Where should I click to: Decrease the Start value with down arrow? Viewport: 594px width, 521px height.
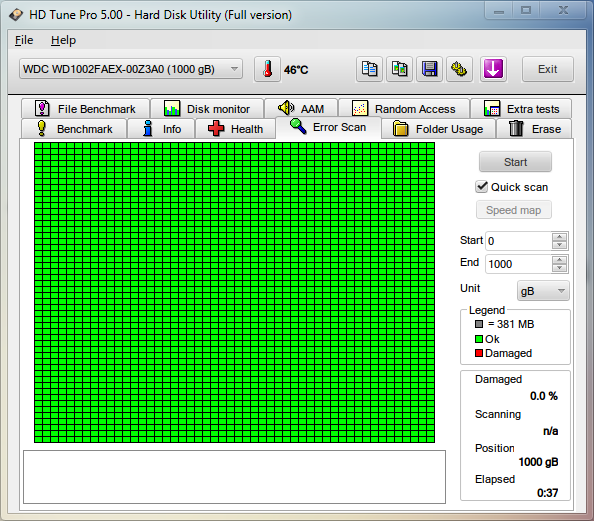[x=560, y=245]
